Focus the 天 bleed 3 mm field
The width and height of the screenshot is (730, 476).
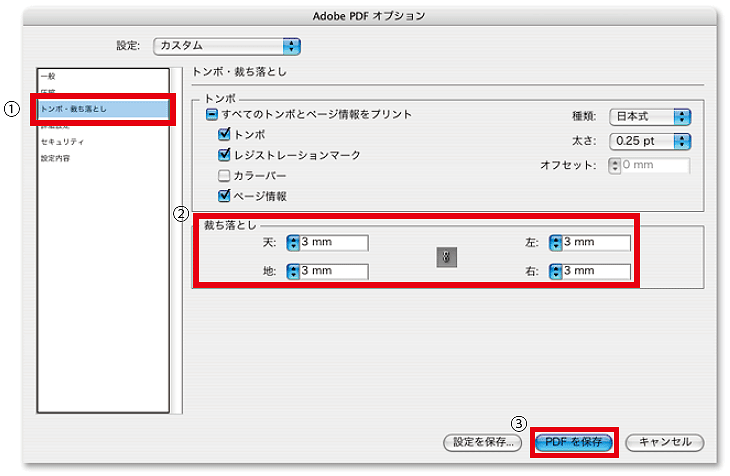(334, 243)
